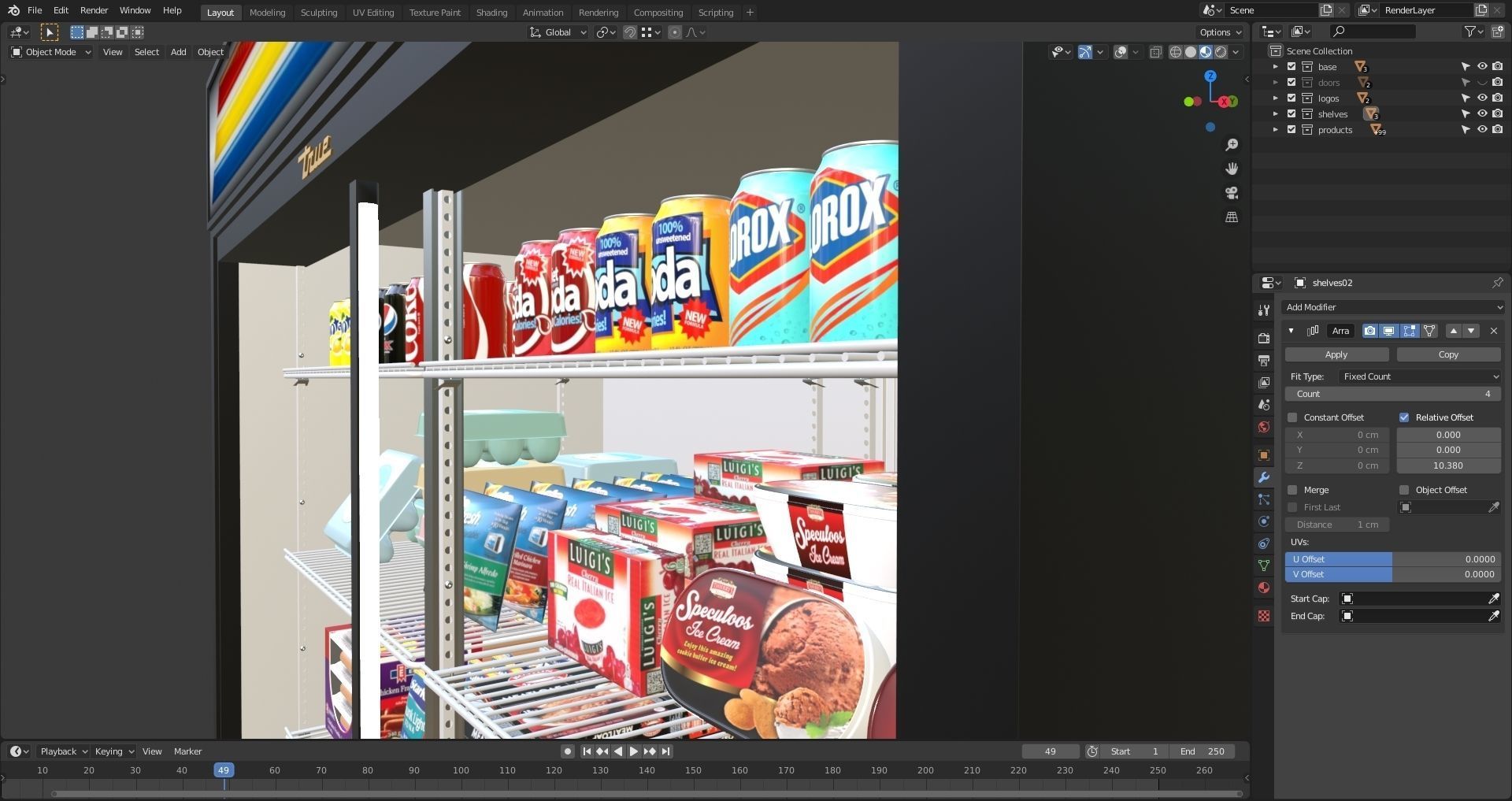This screenshot has height=801, width=1512.
Task: Click the Copy modifier button
Action: (x=1448, y=354)
